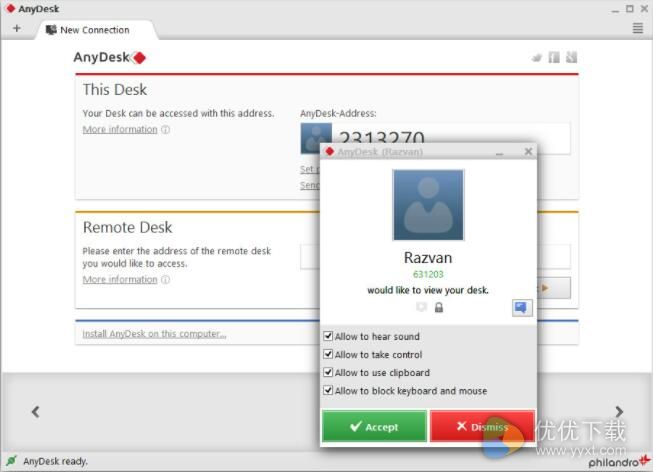The image size is (653, 472).
Task: Click the screen recording icon beside padlock
Action: click(x=421, y=307)
